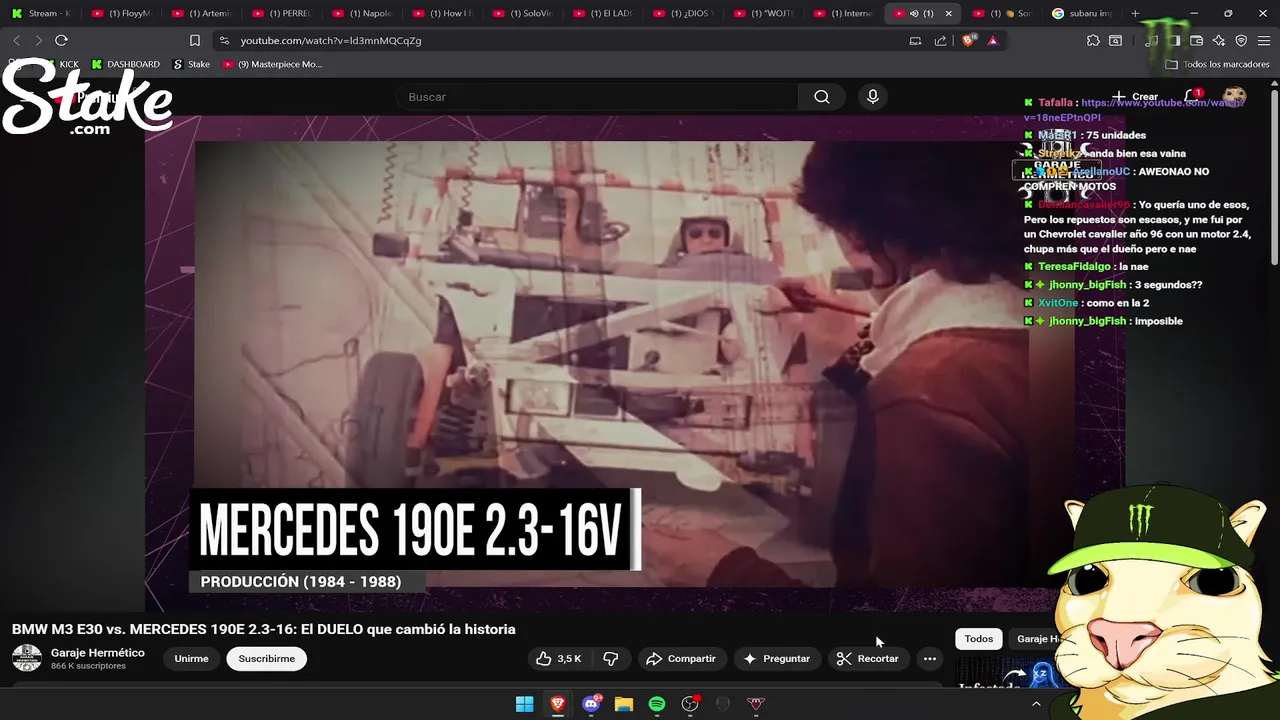Open a new tab with plus button

[1135, 13]
